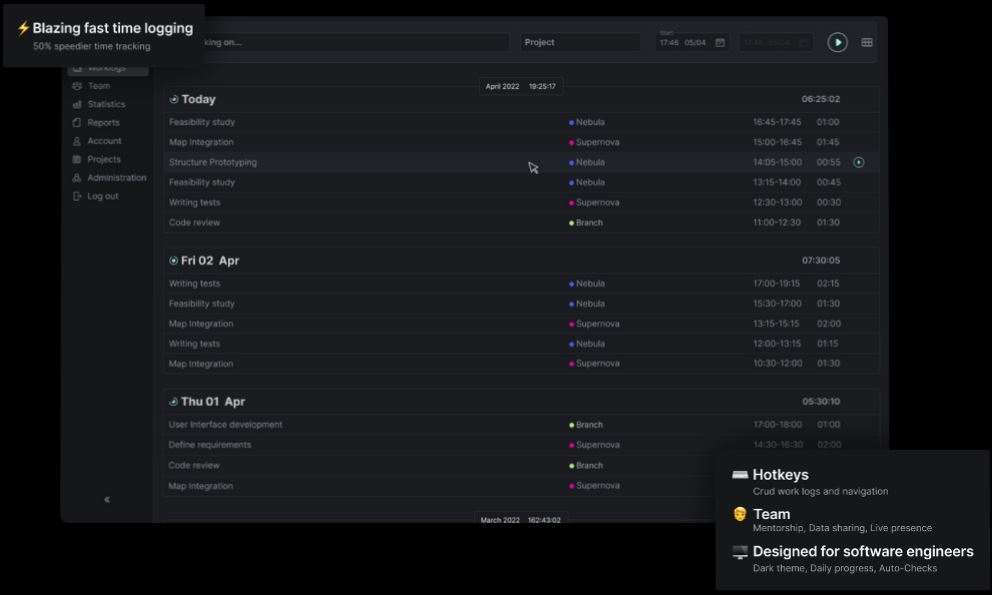Open Reports from the sidebar
Image resolution: width=992 pixels, height=595 pixels.
(x=101, y=122)
